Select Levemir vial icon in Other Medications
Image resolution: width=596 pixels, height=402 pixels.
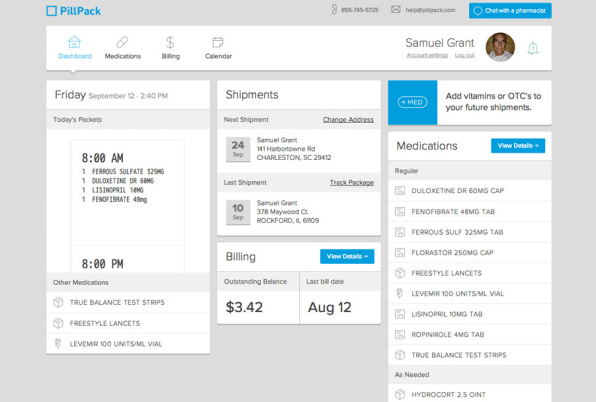[x=58, y=343]
